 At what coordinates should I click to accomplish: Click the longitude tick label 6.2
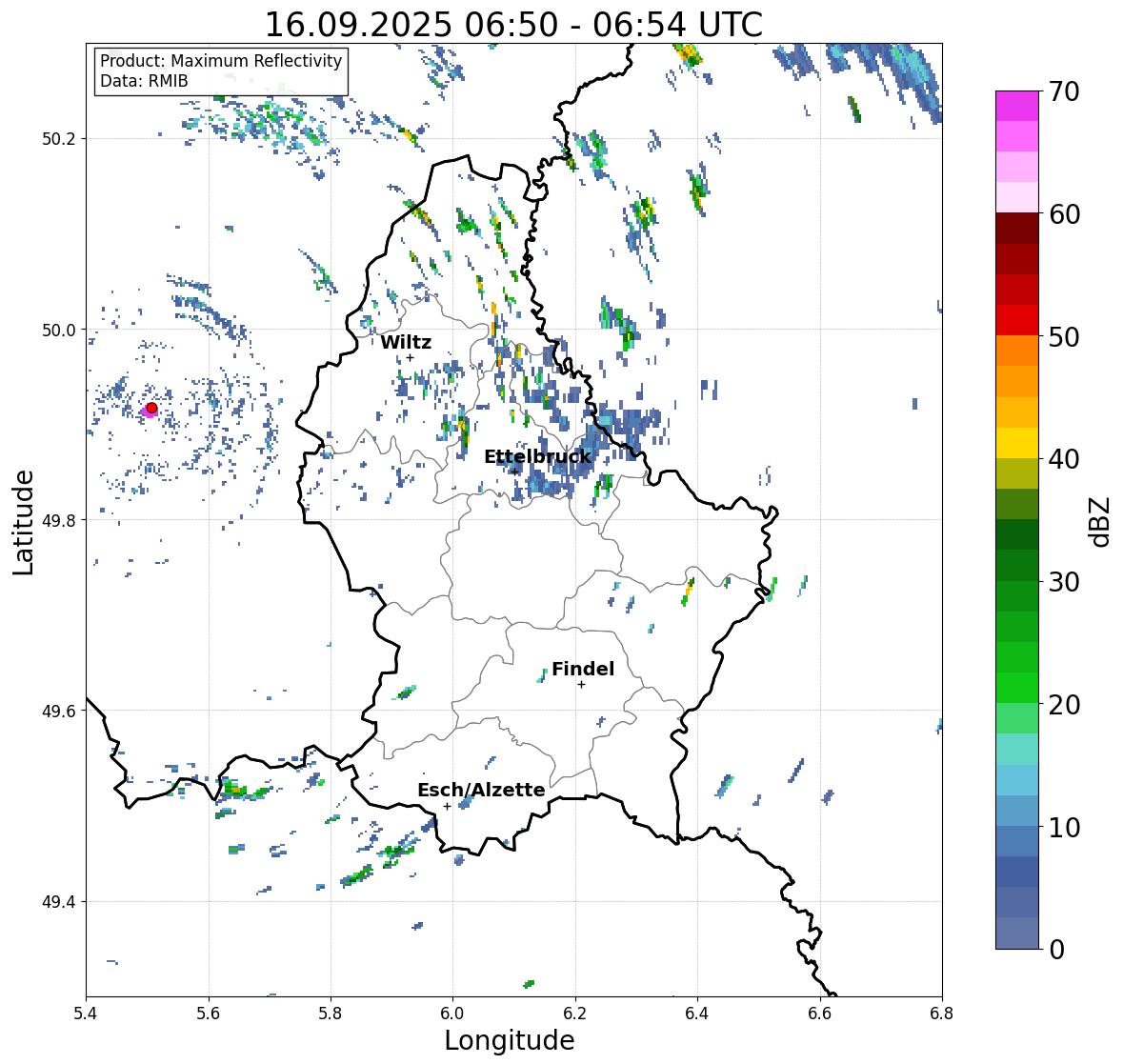coord(575,1013)
